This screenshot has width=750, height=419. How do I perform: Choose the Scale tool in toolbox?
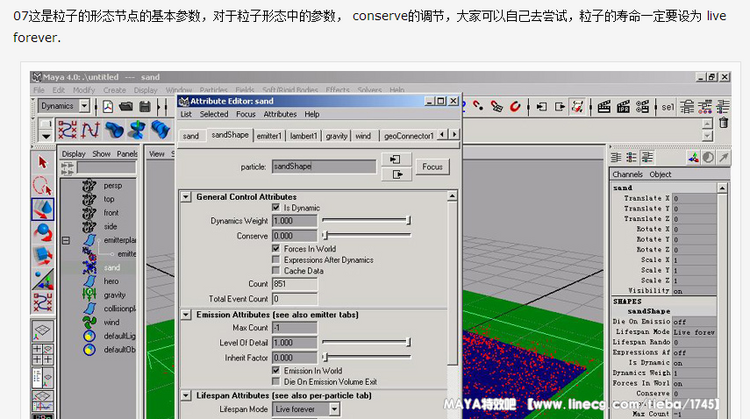click(43, 256)
